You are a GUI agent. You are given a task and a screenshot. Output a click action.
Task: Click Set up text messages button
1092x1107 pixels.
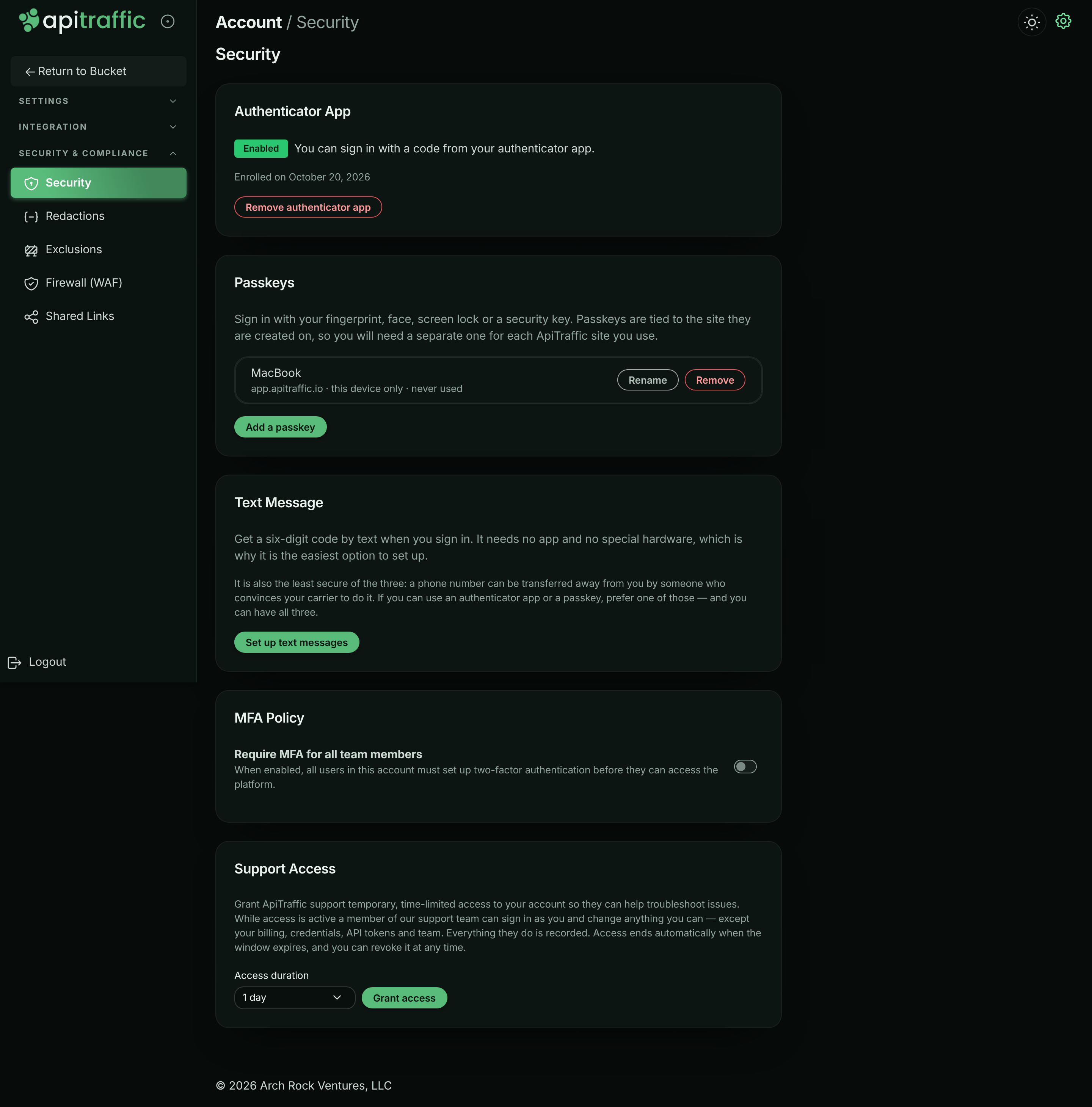coord(296,642)
